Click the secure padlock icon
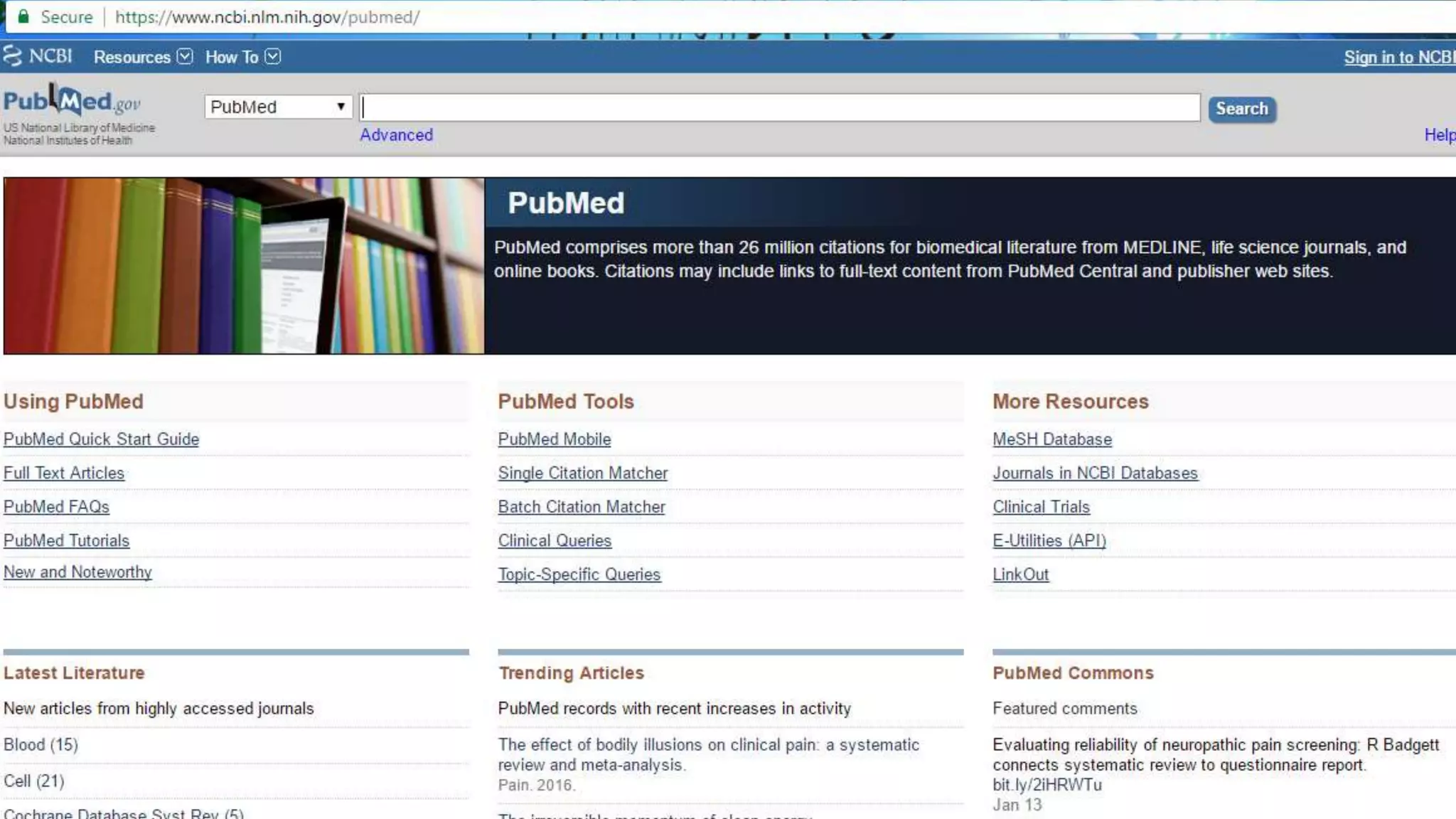1456x819 pixels. 23,16
